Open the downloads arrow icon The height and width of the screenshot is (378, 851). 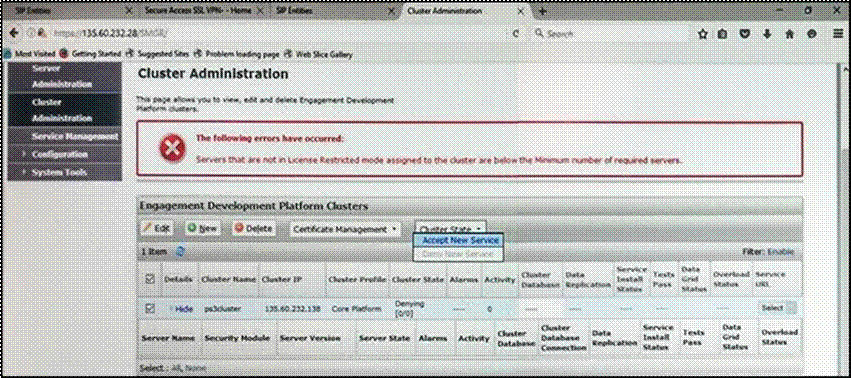[x=767, y=34]
